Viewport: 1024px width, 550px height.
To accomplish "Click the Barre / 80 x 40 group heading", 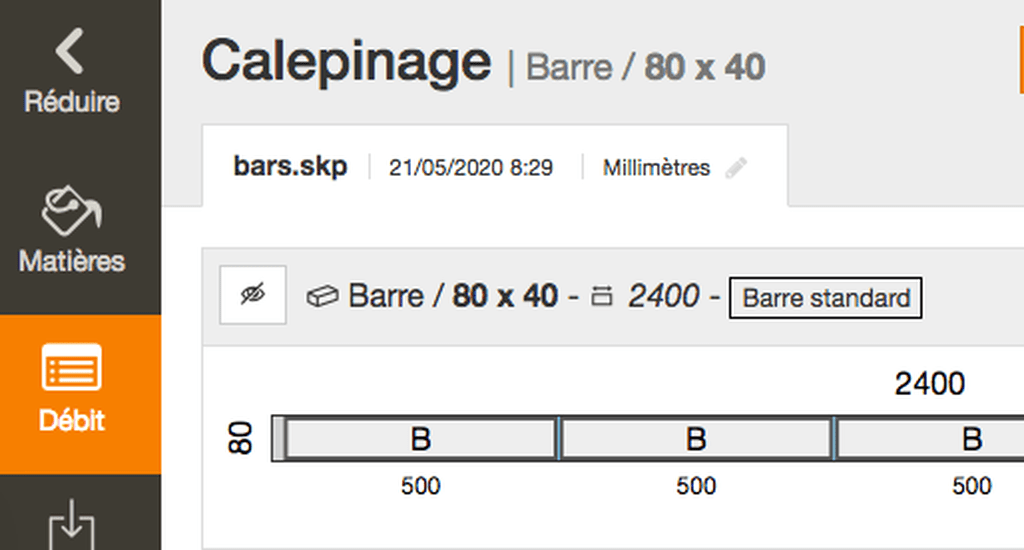I will (453, 296).
